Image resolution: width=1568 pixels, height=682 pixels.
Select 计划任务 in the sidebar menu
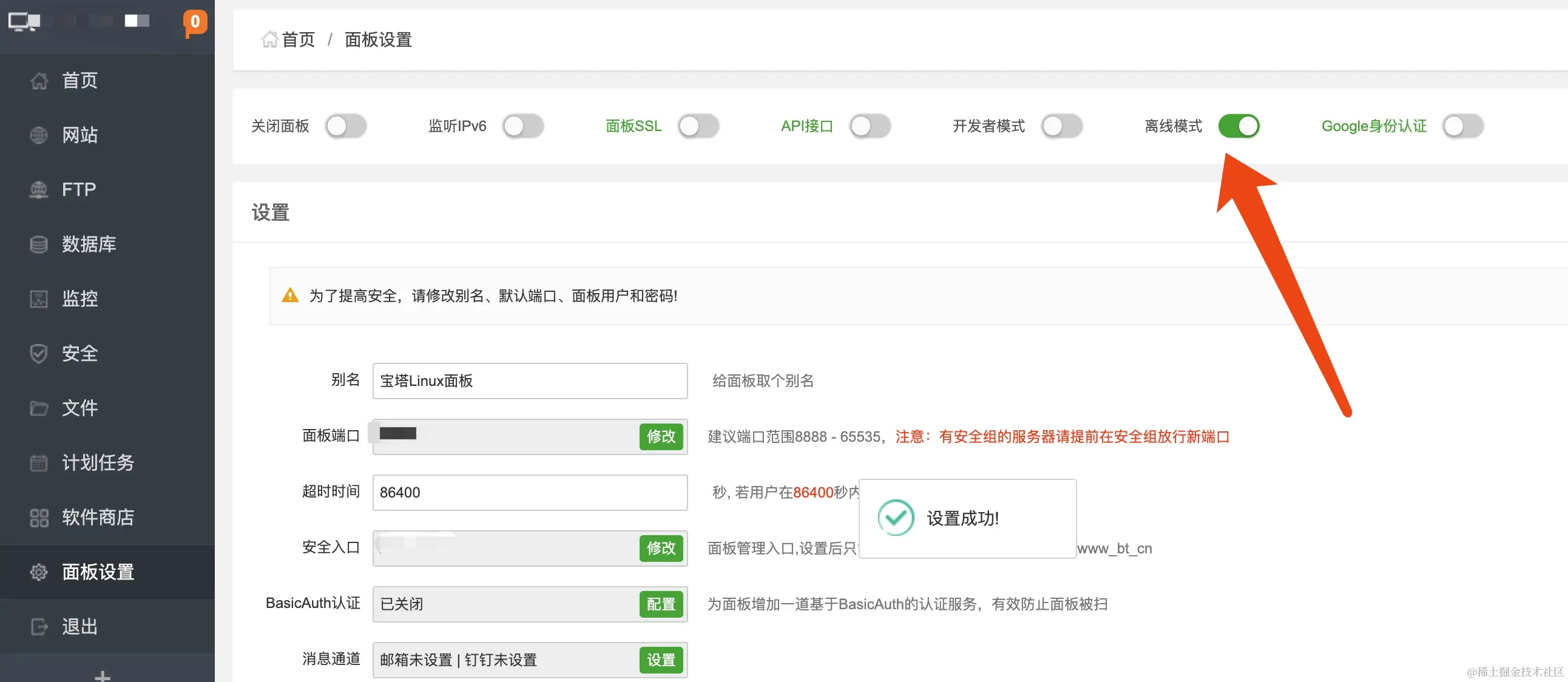point(97,462)
